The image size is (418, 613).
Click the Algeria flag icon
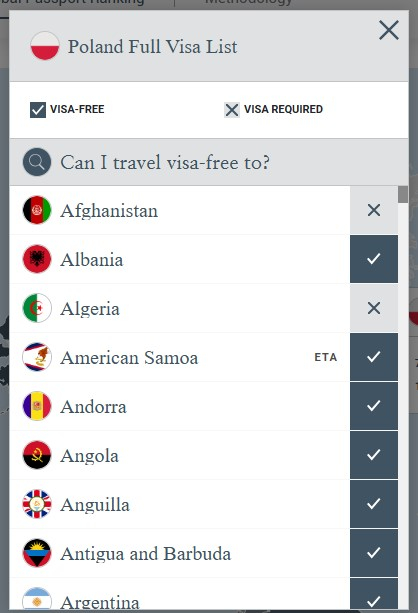click(37, 308)
